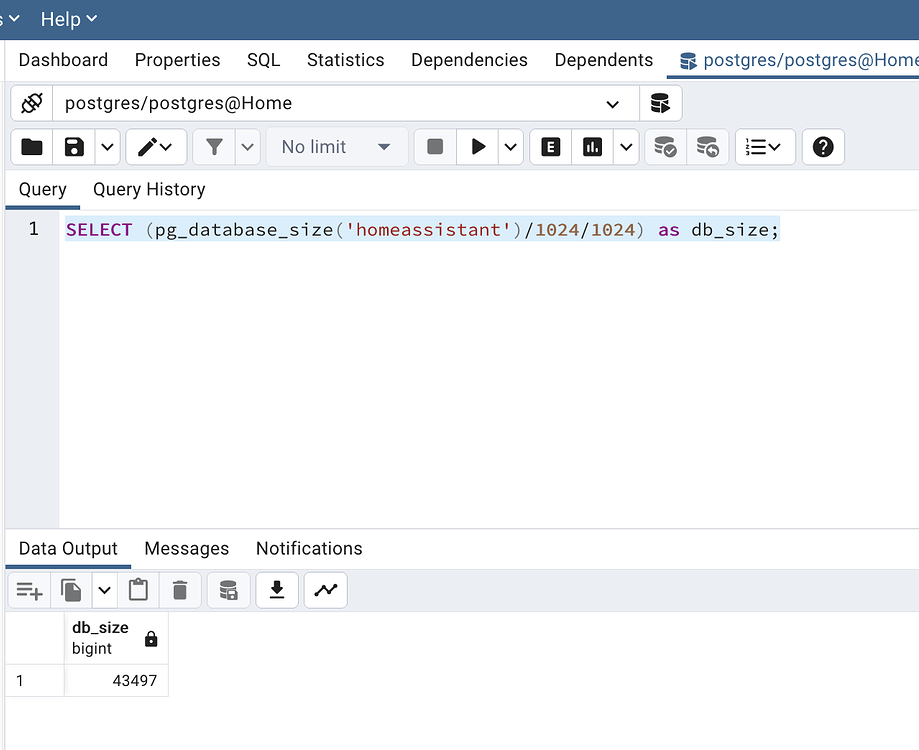Copy selected result rows
The height and width of the screenshot is (750, 919).
pyautogui.click(x=71, y=590)
